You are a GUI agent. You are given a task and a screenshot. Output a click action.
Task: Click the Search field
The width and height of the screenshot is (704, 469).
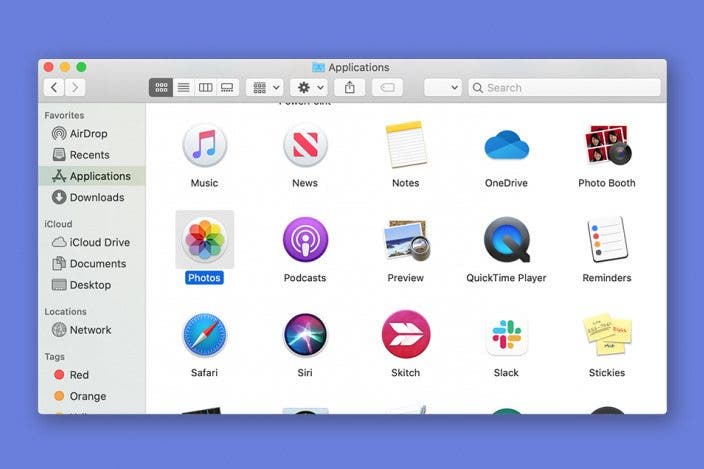[x=564, y=88]
